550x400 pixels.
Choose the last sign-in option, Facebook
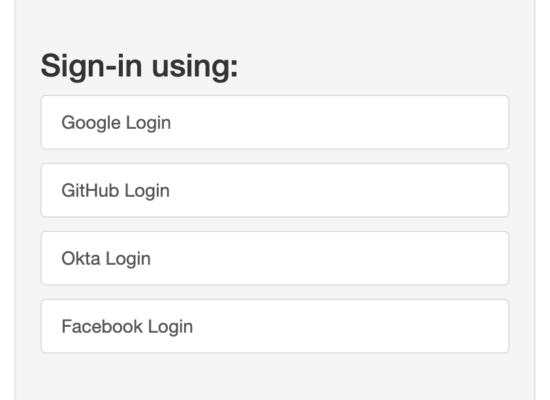[275, 326]
